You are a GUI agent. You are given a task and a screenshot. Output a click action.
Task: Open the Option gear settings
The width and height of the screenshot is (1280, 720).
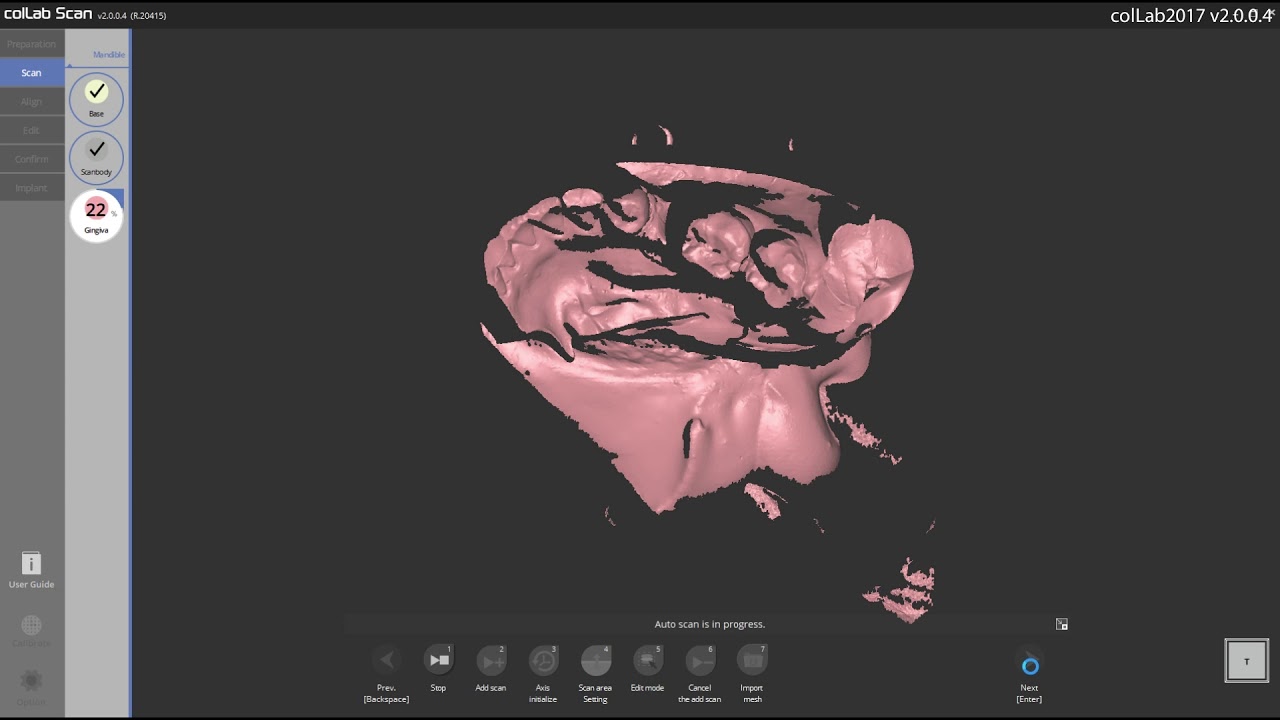tap(31, 688)
